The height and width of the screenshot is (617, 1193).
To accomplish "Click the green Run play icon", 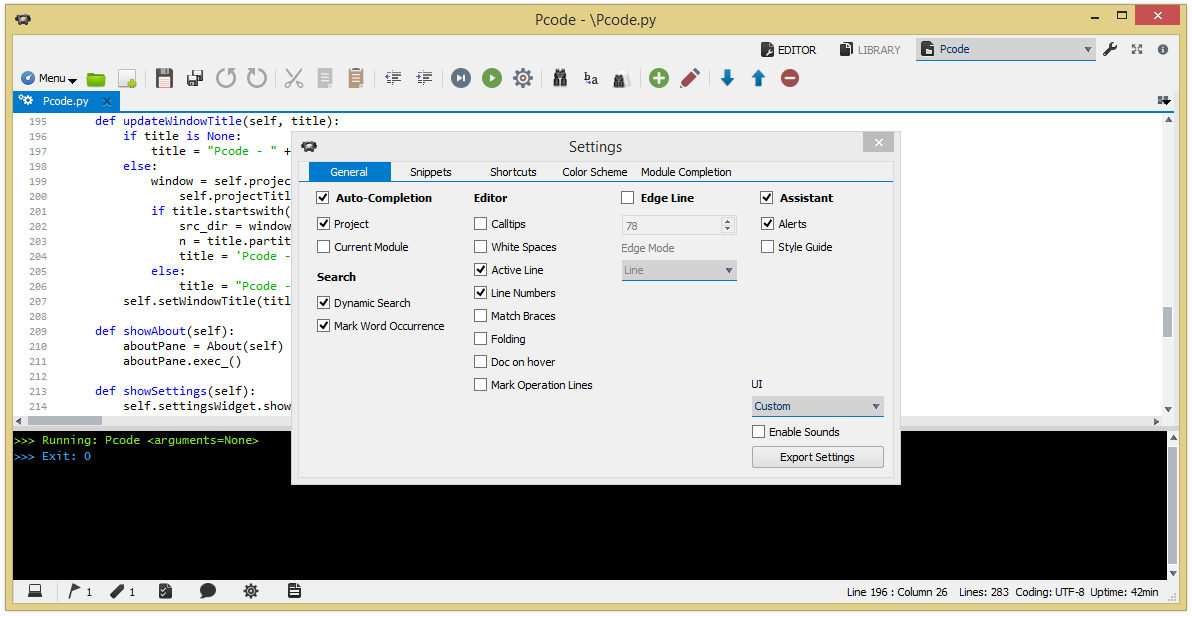I will click(492, 78).
